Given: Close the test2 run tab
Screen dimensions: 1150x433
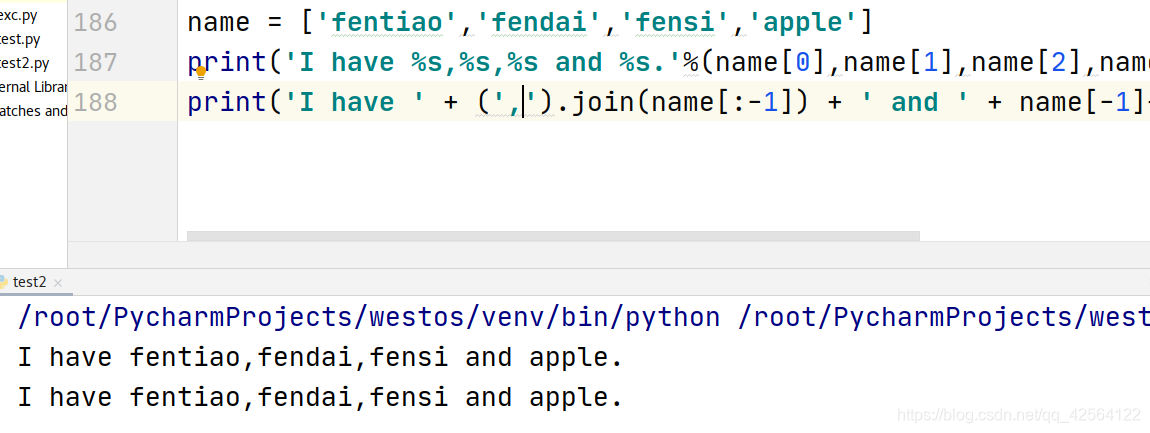Looking at the screenshot, I should pos(58,283).
